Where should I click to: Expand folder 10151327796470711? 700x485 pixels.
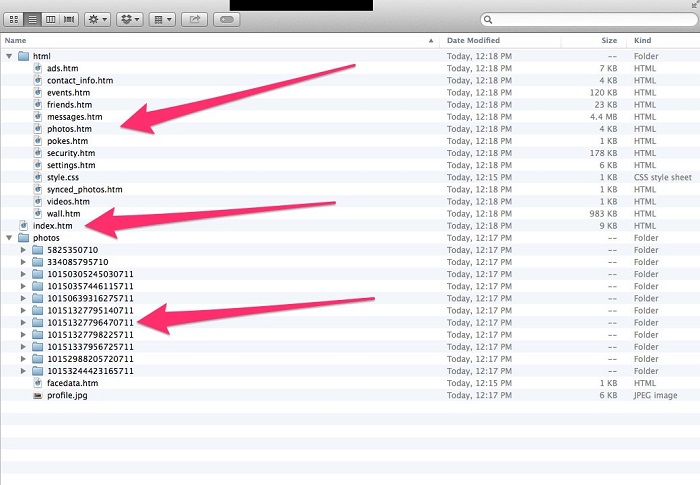pos(23,322)
